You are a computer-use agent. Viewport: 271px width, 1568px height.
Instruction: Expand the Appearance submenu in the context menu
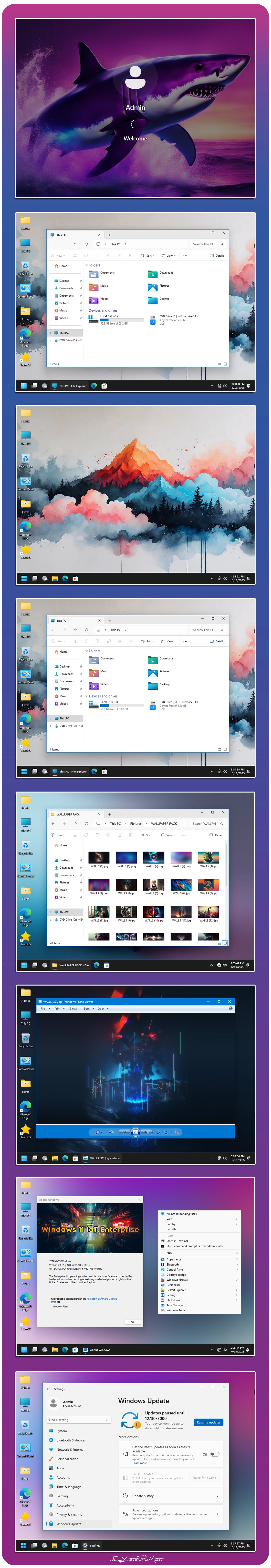point(200,1259)
